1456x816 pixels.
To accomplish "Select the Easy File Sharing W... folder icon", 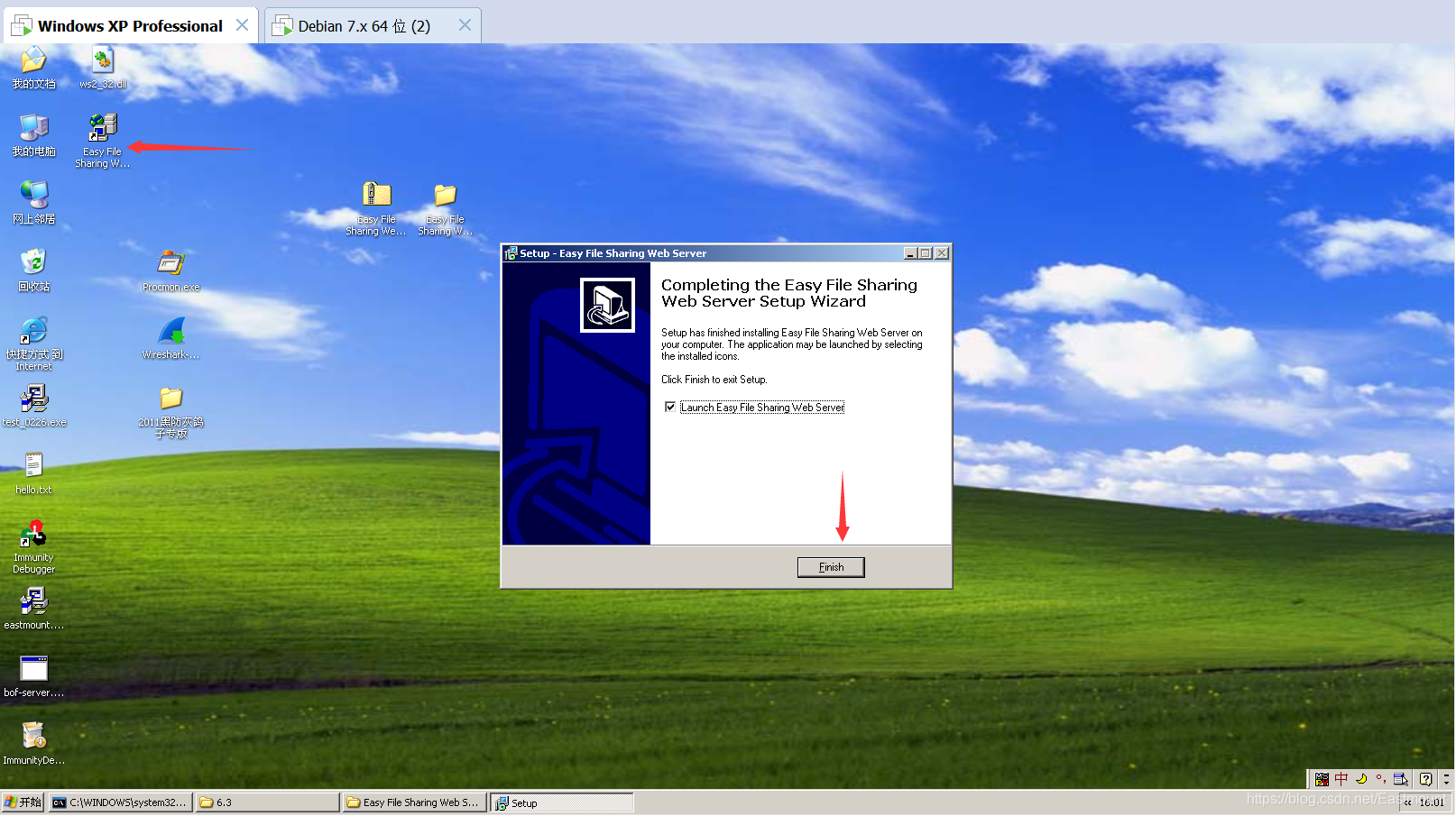I will 445,208.
